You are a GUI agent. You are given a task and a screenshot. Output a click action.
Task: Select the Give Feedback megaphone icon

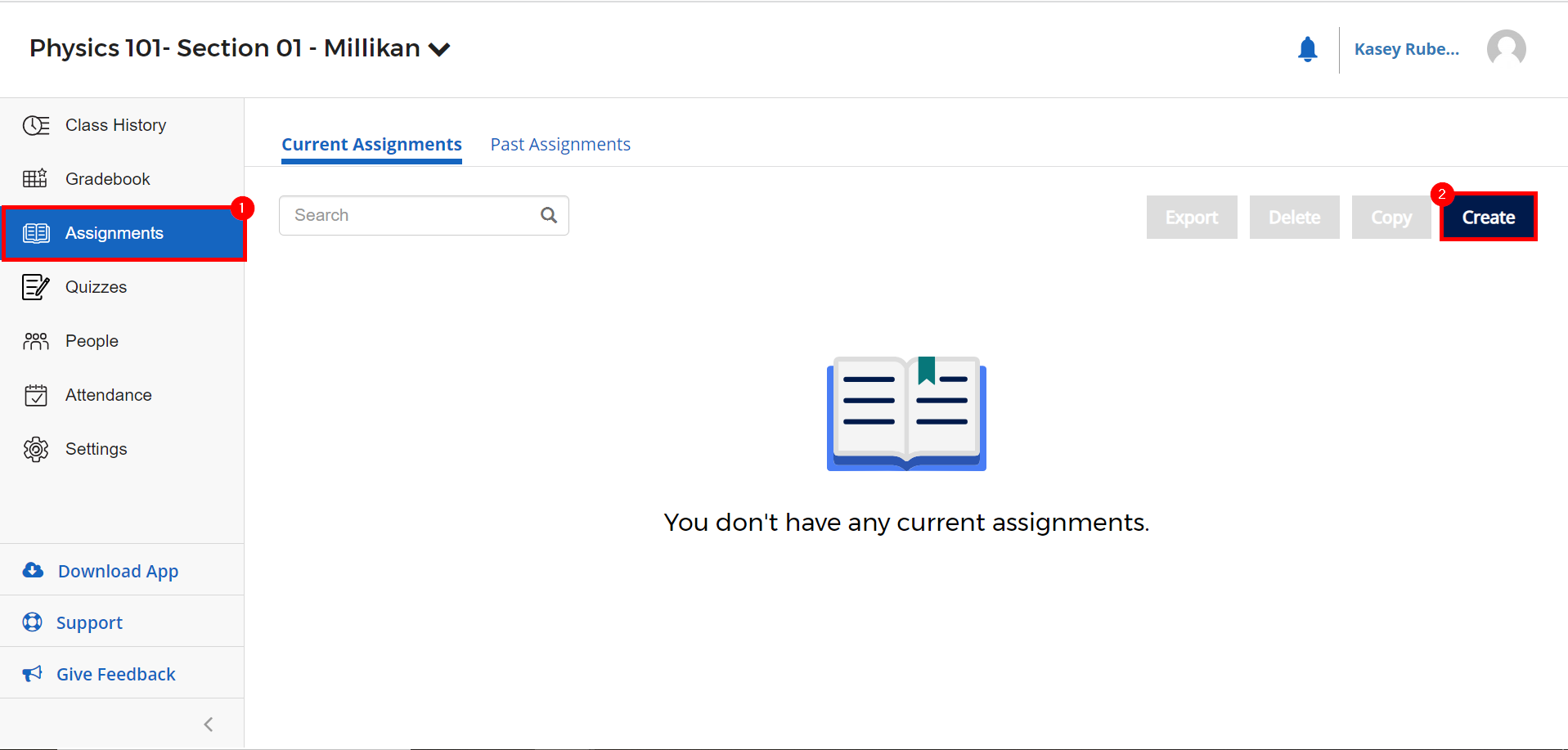pos(32,673)
